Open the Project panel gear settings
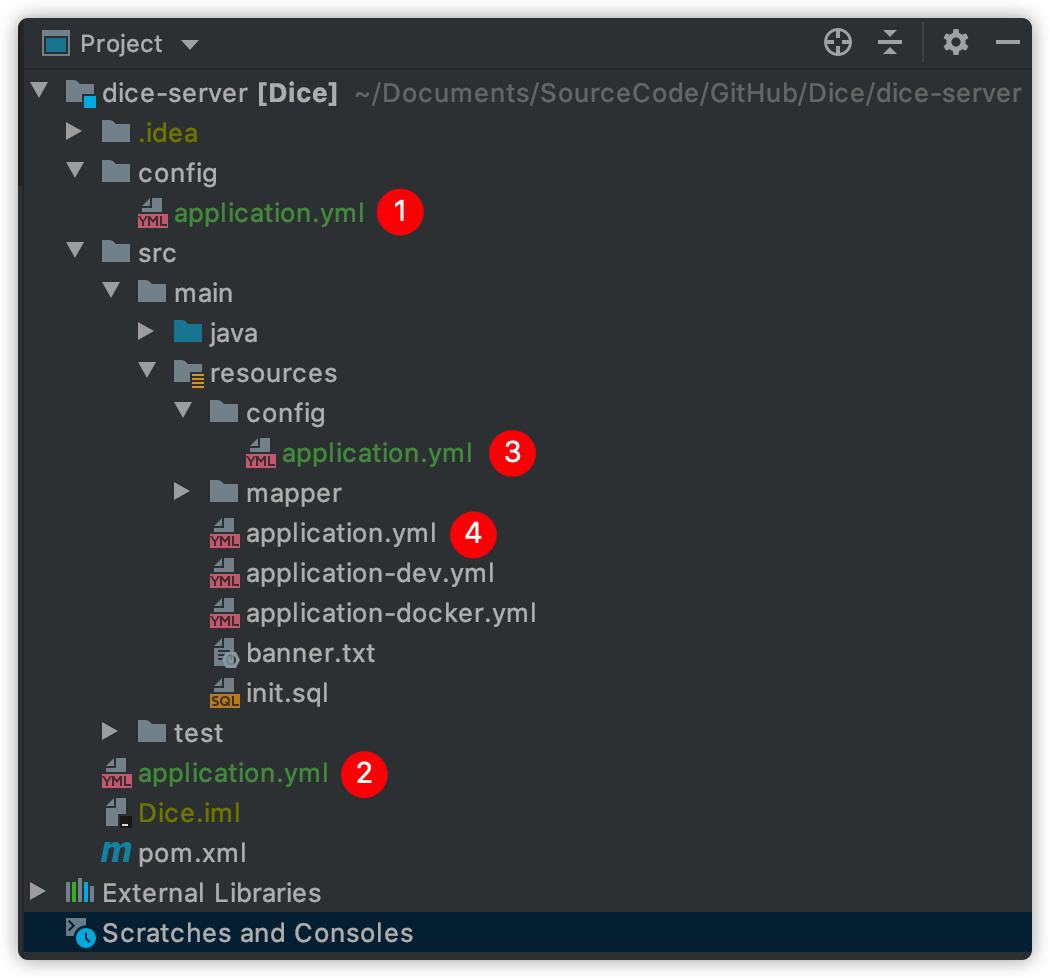Screen dimensions: 1050x978 tap(956, 43)
